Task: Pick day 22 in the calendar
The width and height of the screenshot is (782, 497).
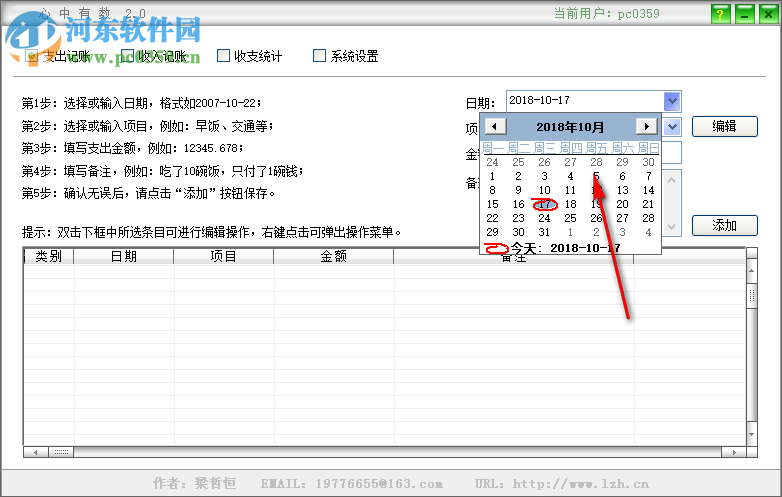Action: (x=492, y=218)
